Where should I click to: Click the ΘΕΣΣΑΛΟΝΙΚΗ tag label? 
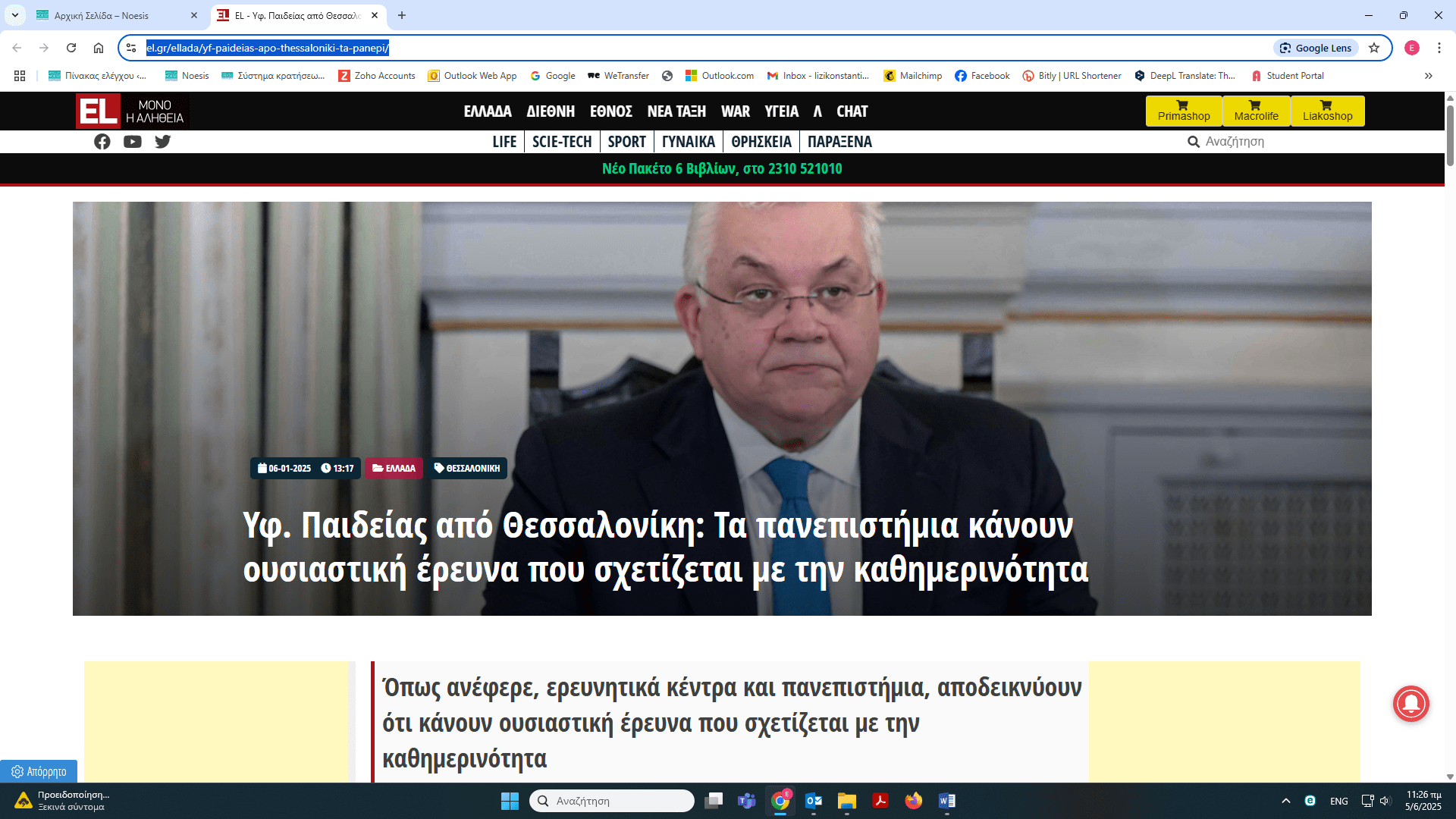(467, 468)
